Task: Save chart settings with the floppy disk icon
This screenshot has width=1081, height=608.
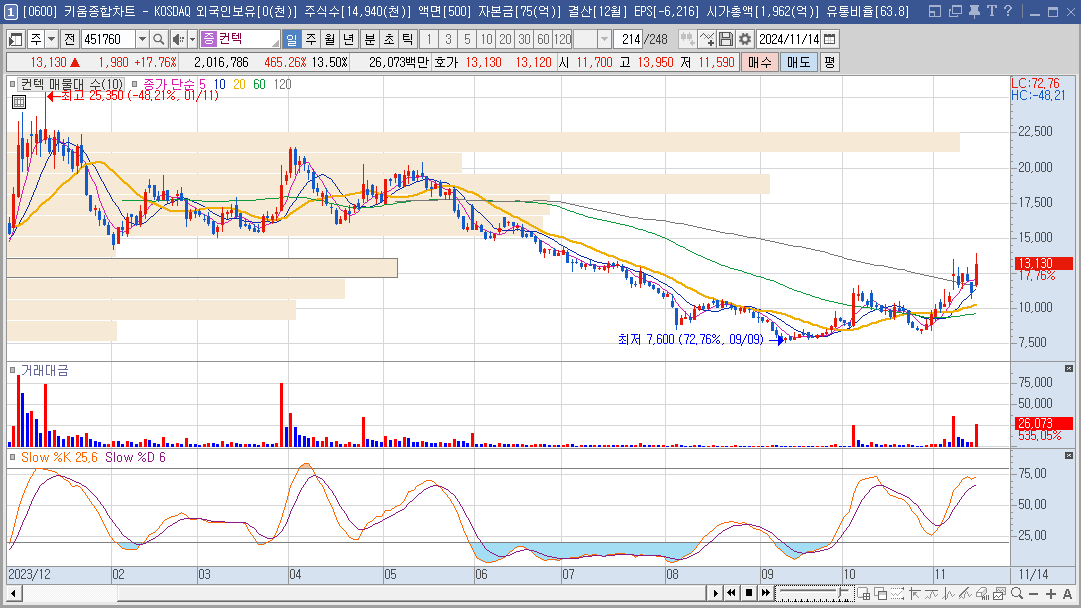Action: pyautogui.click(x=726, y=39)
